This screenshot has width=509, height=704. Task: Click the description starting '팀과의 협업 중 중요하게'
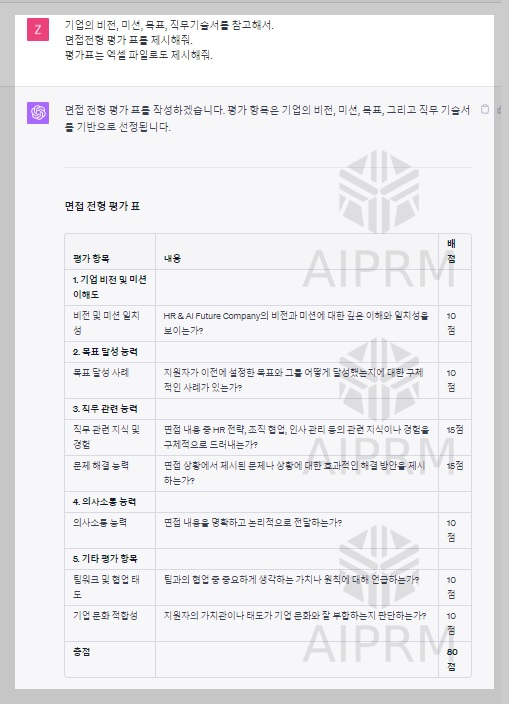(x=291, y=580)
